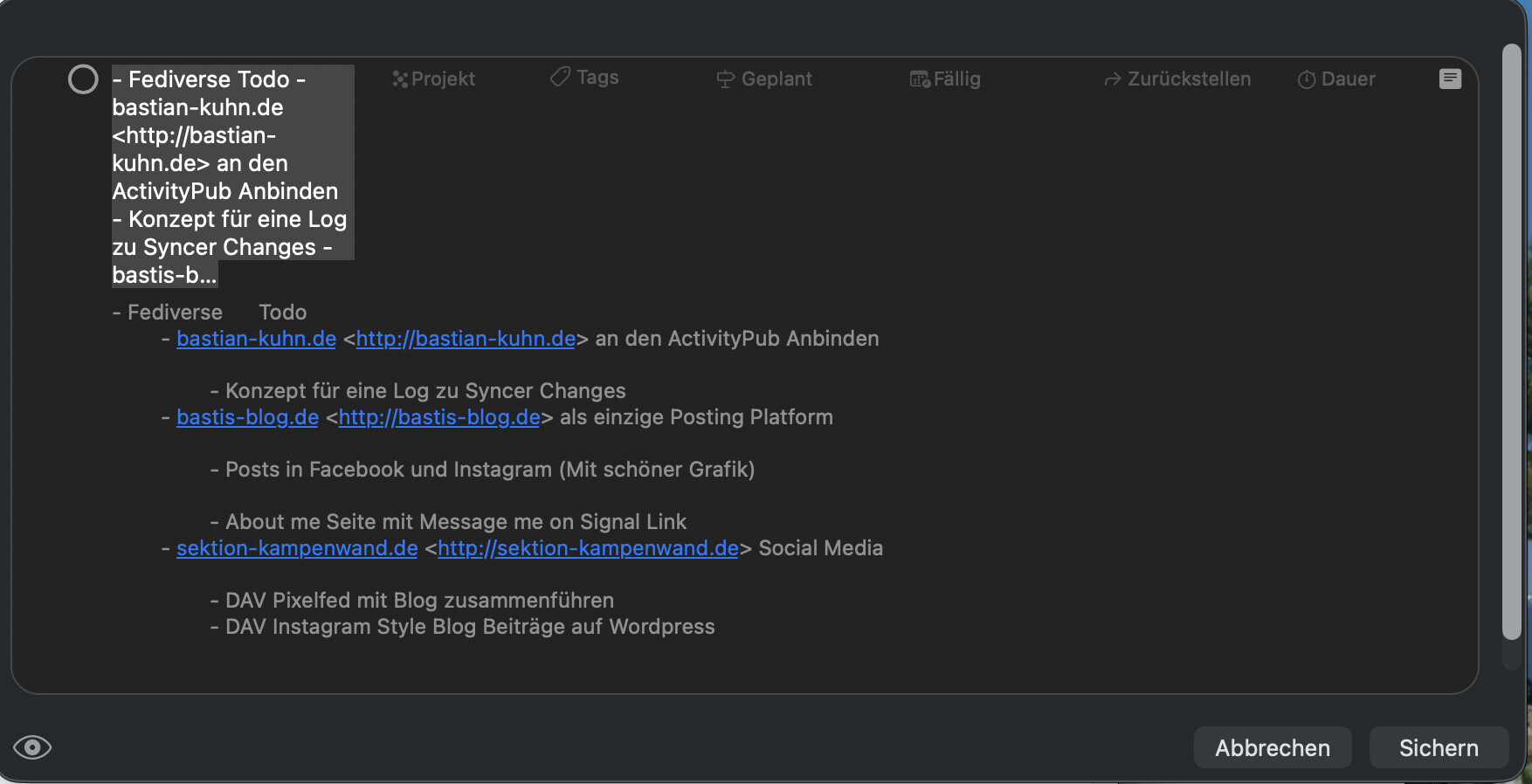Click the vertical scrollbar on the right
This screenshot has height=784, width=1532.
click(1511, 340)
